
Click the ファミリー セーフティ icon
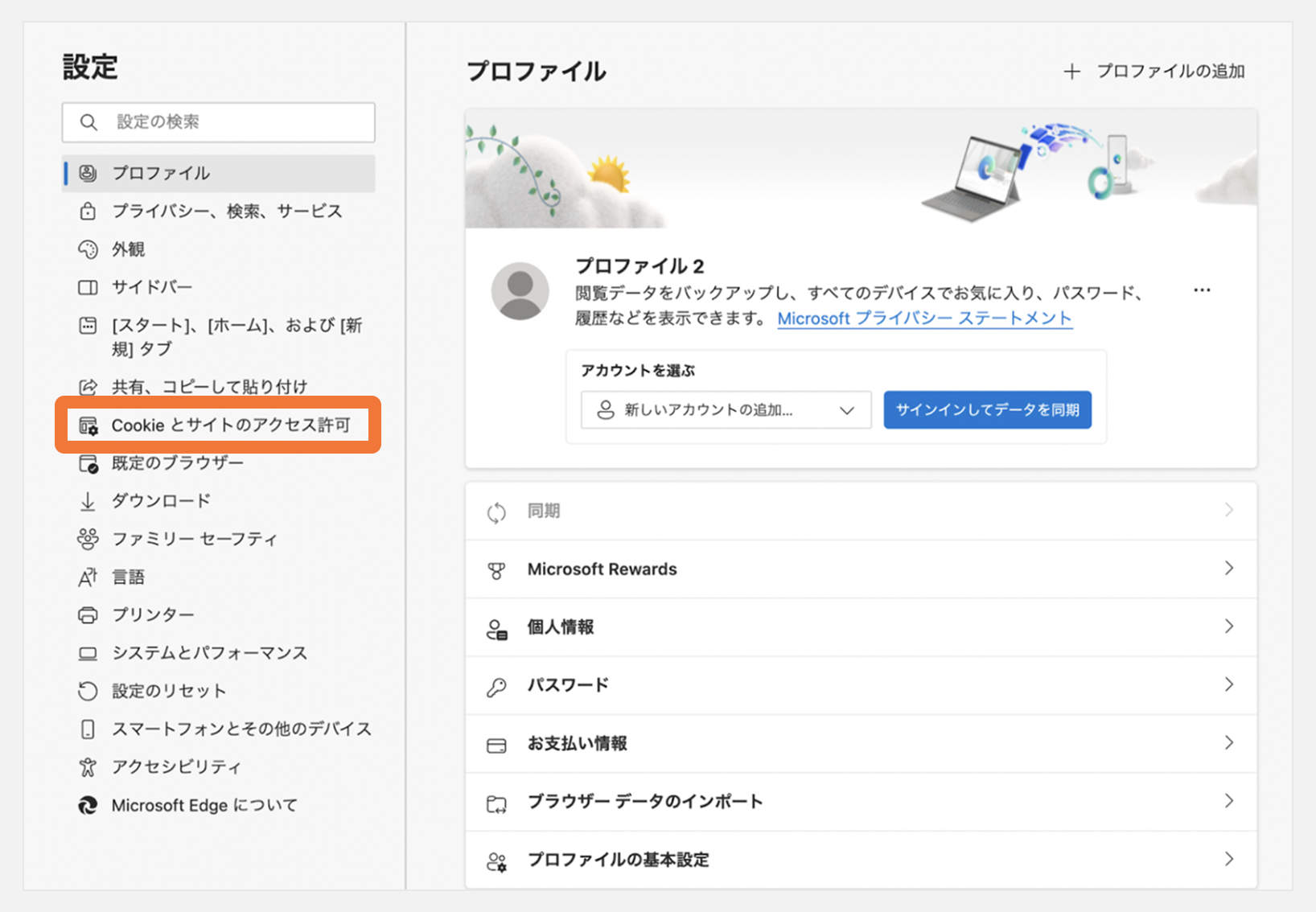pyautogui.click(x=88, y=539)
